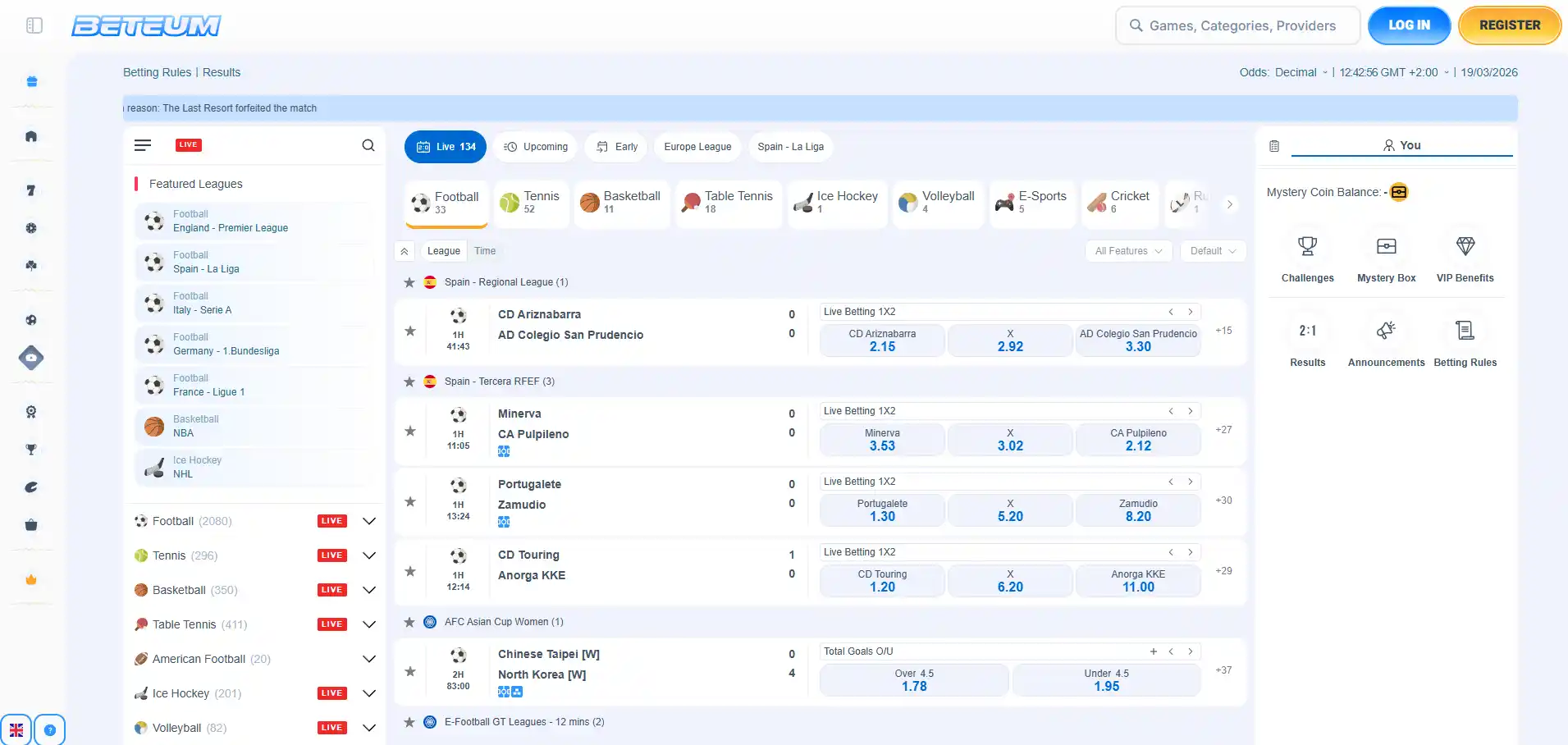Open the help question mark button
The width and height of the screenshot is (1568, 745).
50,730
